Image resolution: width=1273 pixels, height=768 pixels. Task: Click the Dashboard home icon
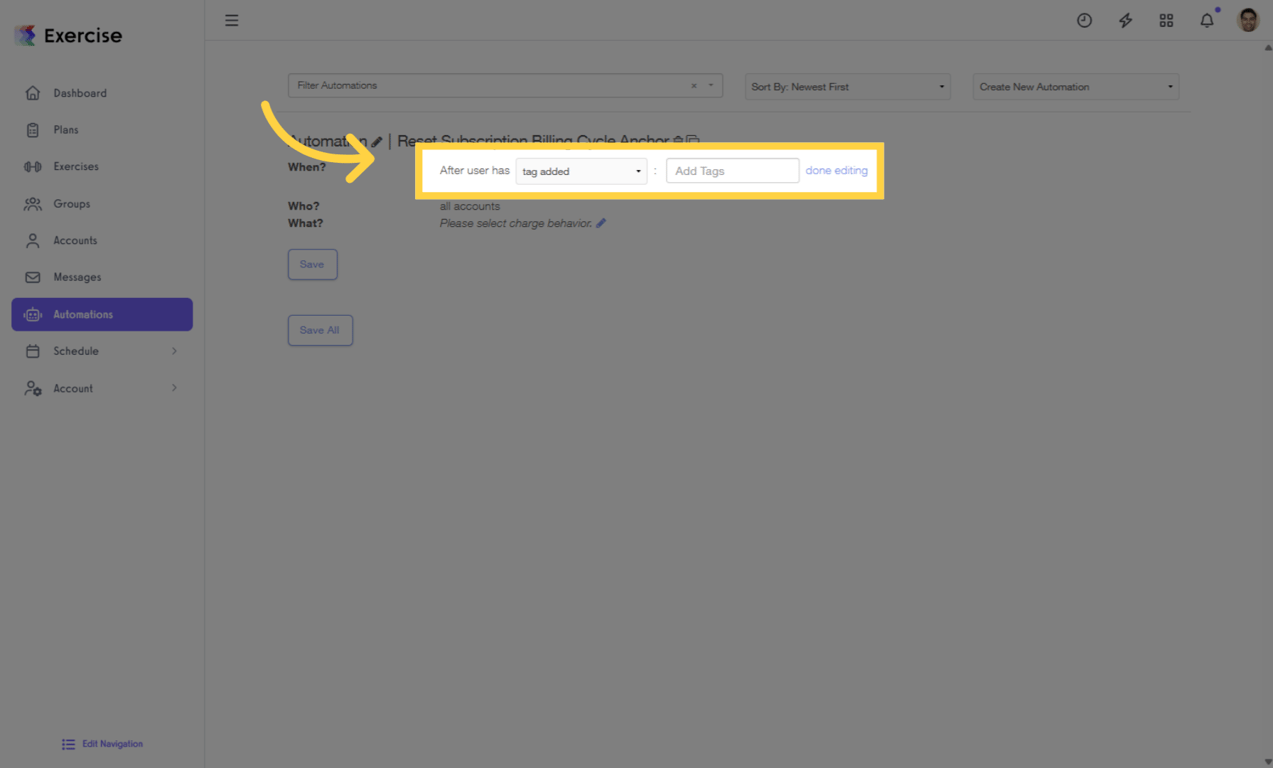click(x=33, y=93)
